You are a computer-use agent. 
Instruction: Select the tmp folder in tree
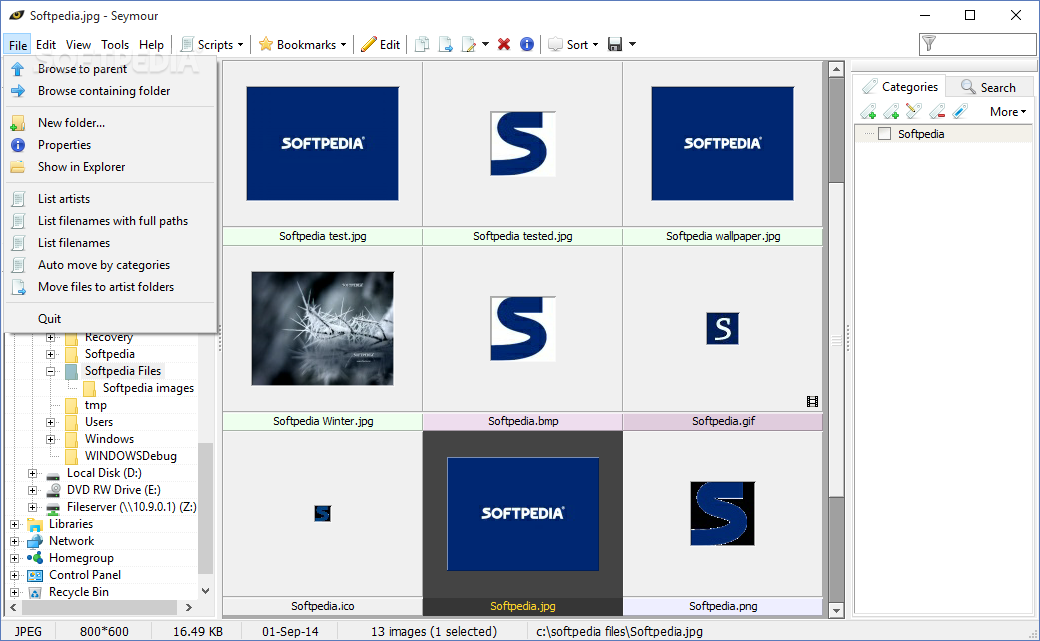(x=96, y=405)
